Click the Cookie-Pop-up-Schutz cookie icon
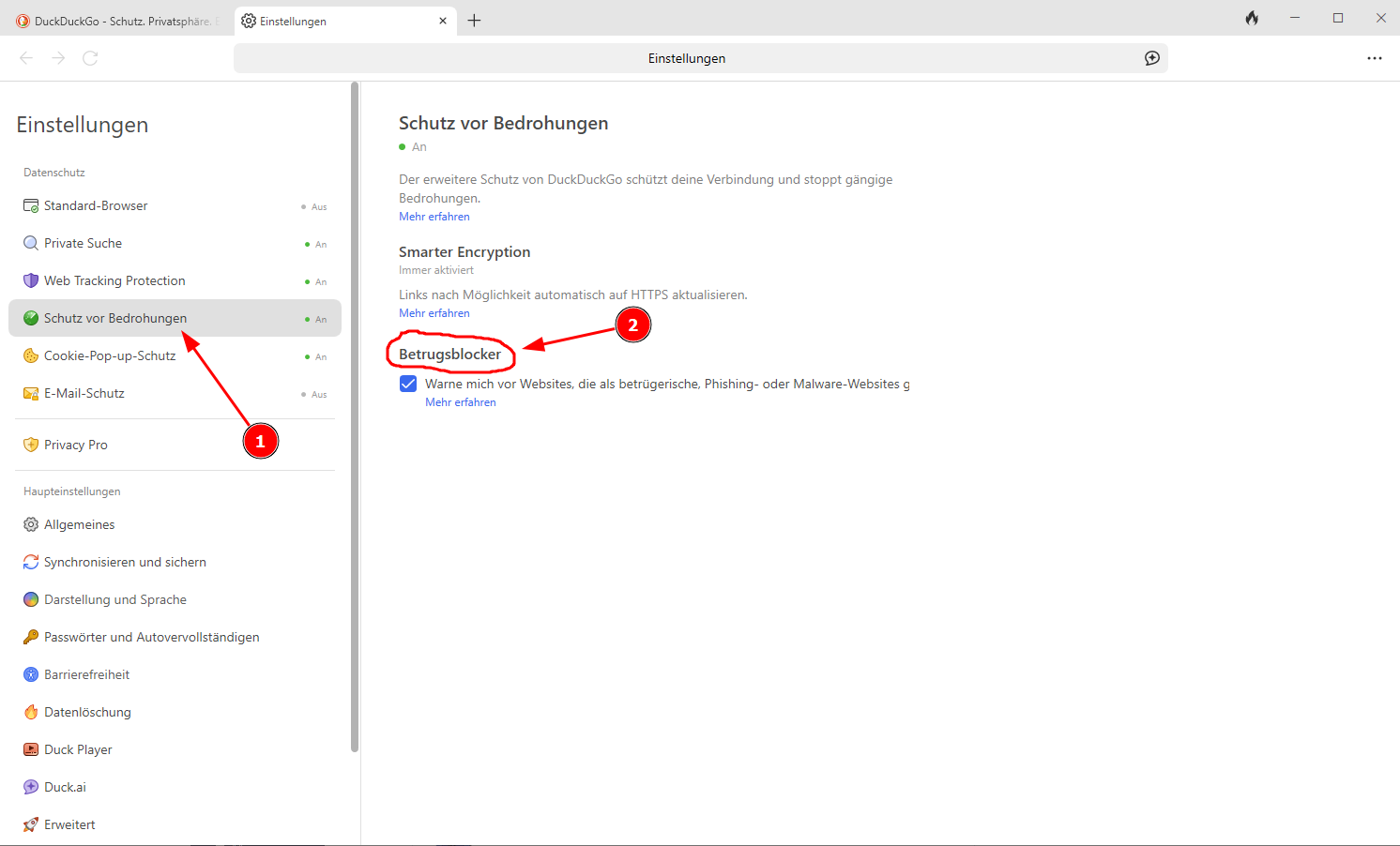 31,355
